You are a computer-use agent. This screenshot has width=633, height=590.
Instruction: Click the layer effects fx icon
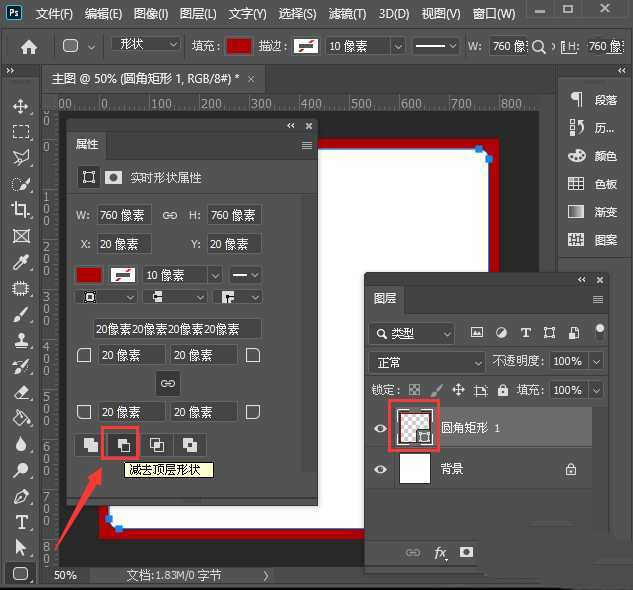click(440, 552)
